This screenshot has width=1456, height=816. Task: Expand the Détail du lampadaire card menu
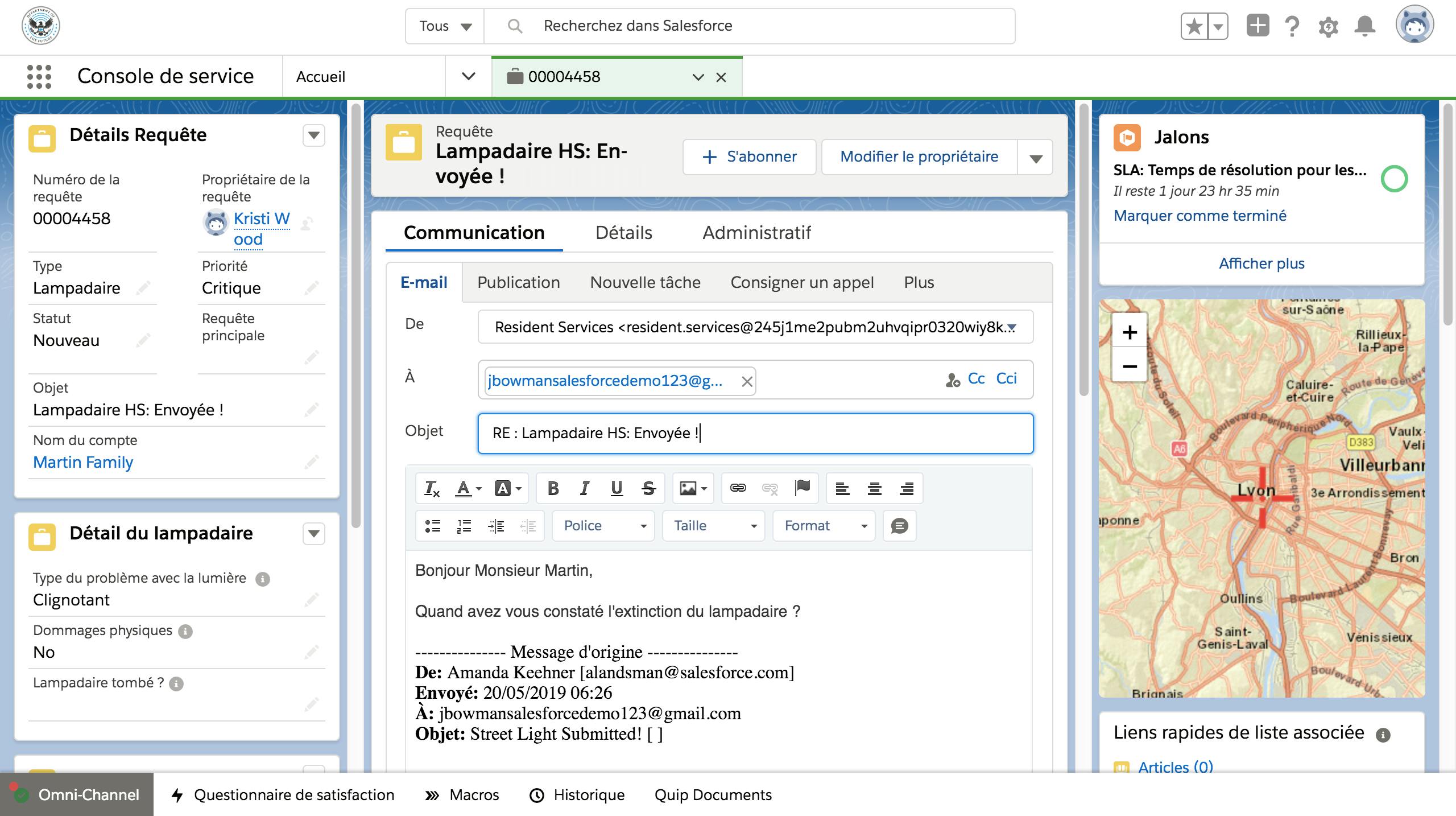pos(313,534)
